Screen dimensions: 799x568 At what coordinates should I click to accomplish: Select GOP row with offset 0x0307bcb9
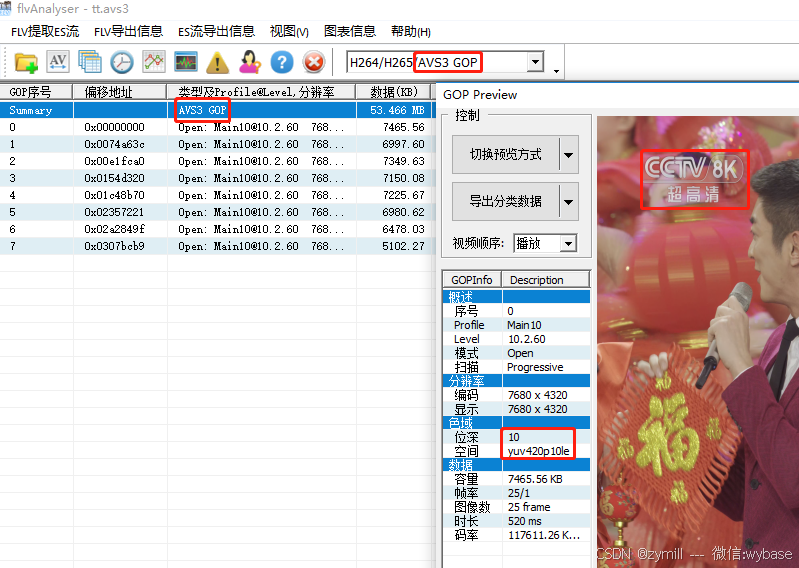[x=217, y=246]
